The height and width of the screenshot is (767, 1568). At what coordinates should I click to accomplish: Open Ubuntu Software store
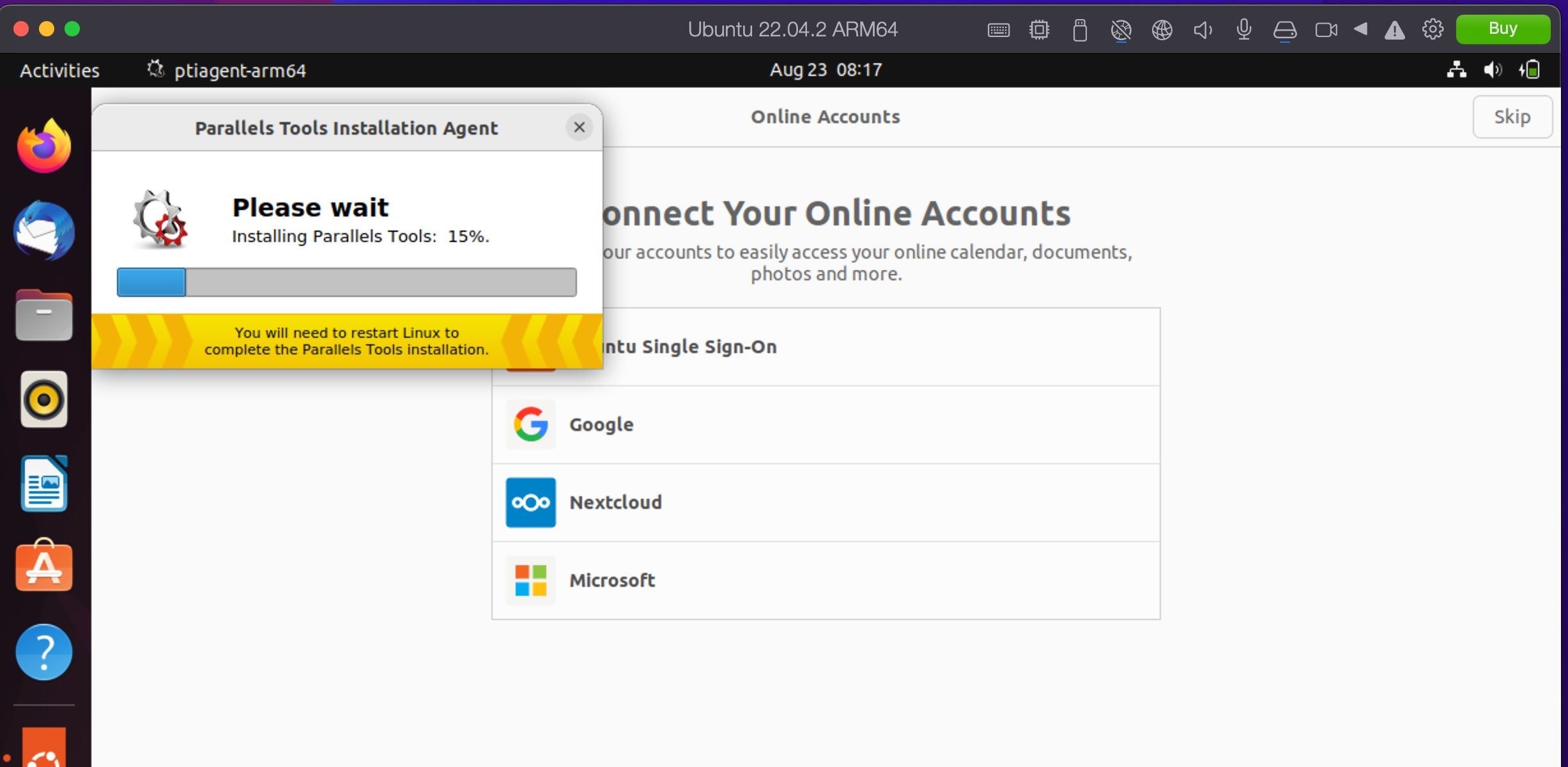click(43, 566)
